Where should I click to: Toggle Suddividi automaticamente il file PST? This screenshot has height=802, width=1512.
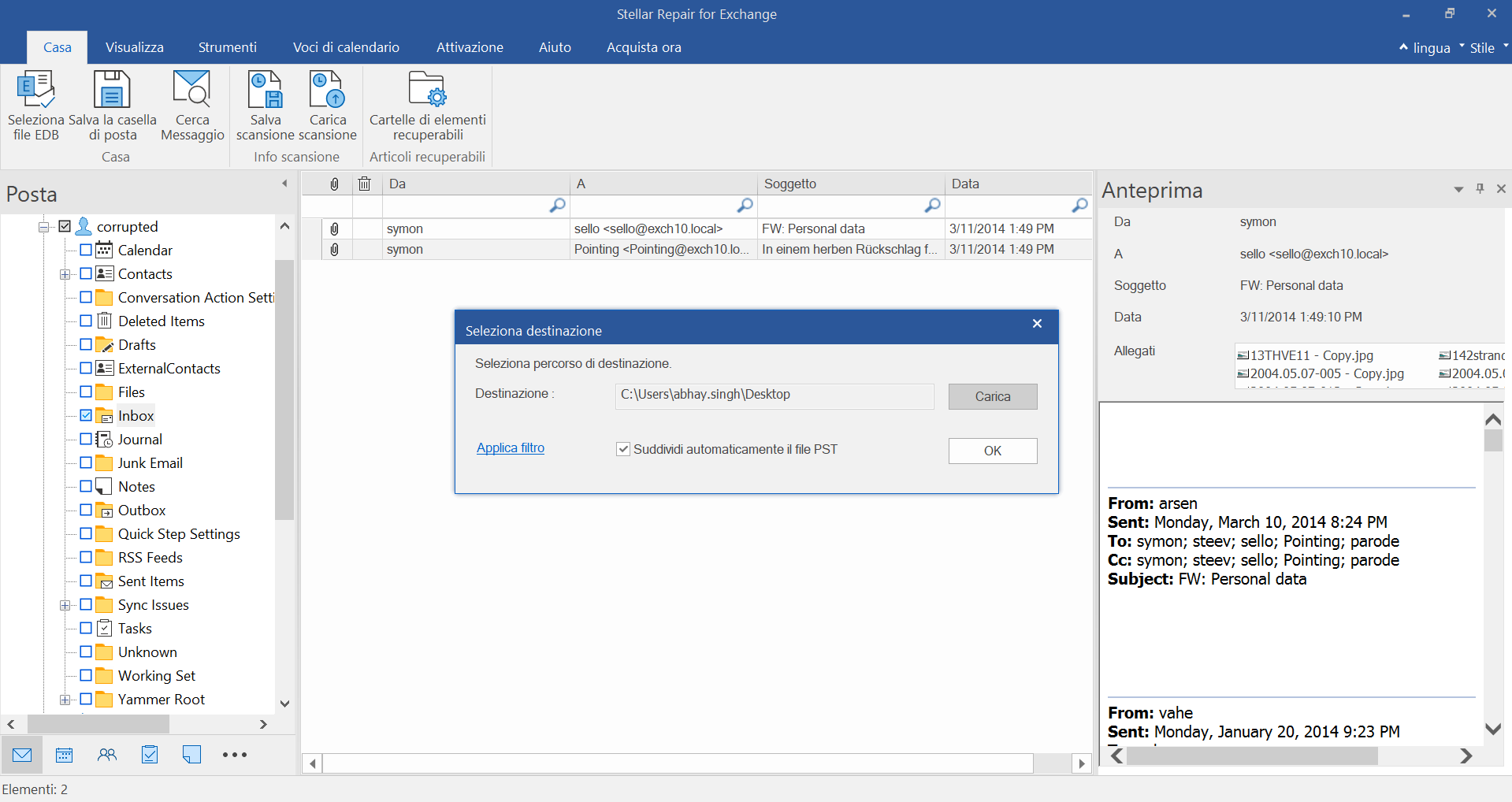623,449
